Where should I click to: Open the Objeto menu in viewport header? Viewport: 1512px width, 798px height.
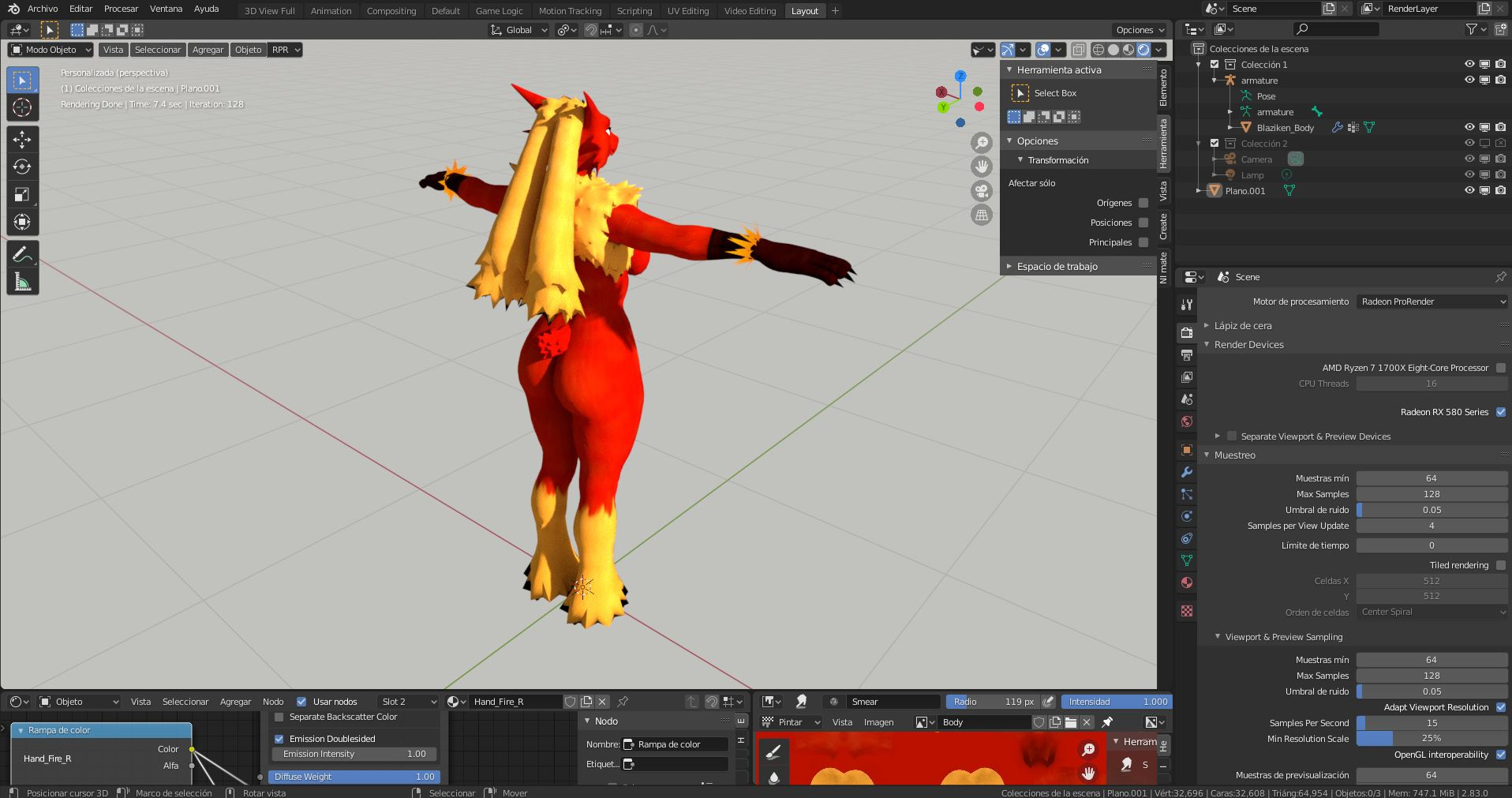tap(248, 50)
